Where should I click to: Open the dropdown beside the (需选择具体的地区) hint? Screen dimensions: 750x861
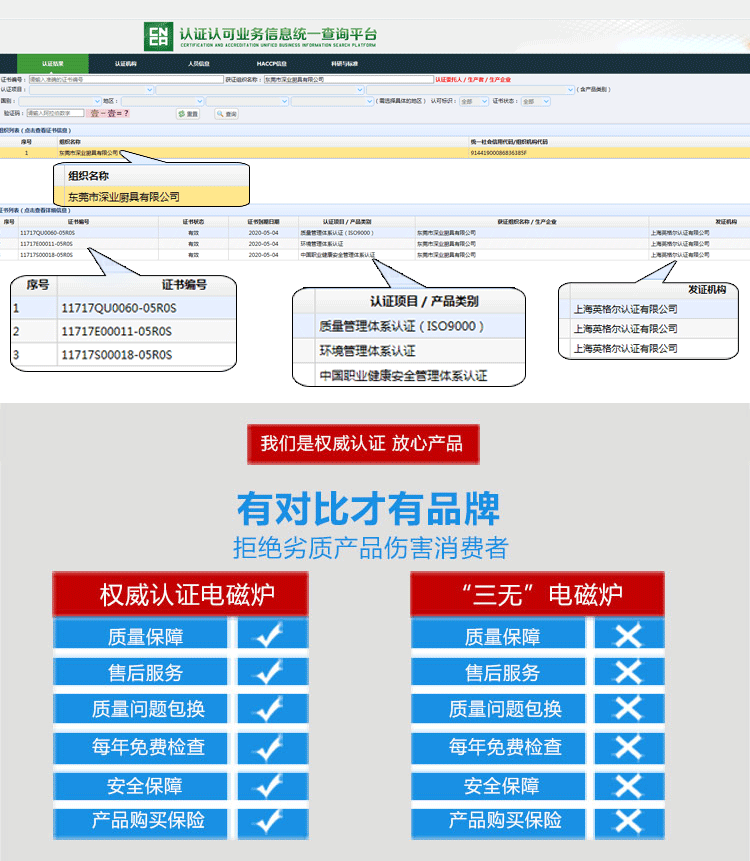click(x=332, y=101)
